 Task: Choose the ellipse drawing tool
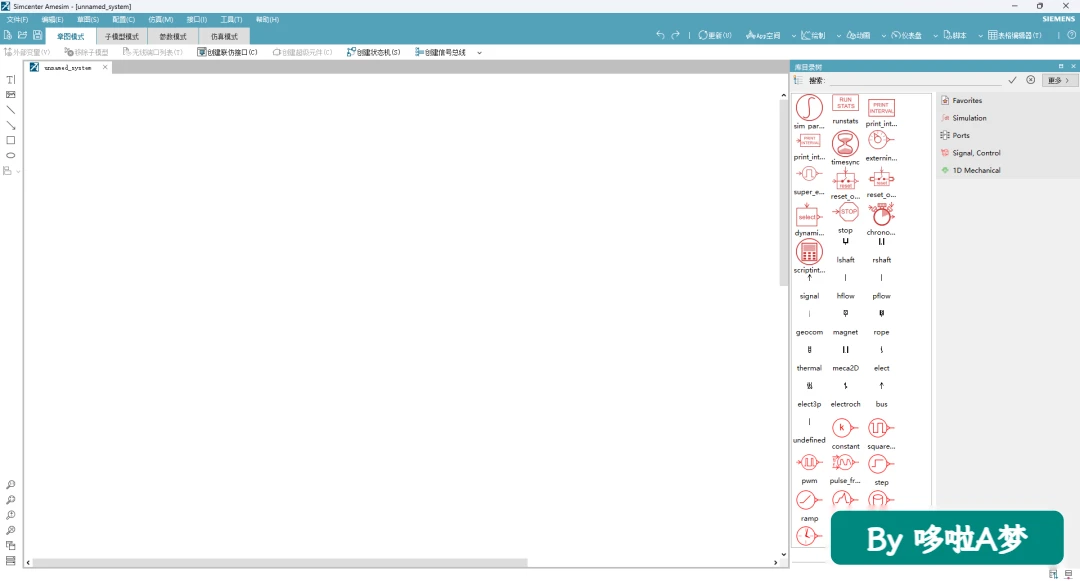10,156
